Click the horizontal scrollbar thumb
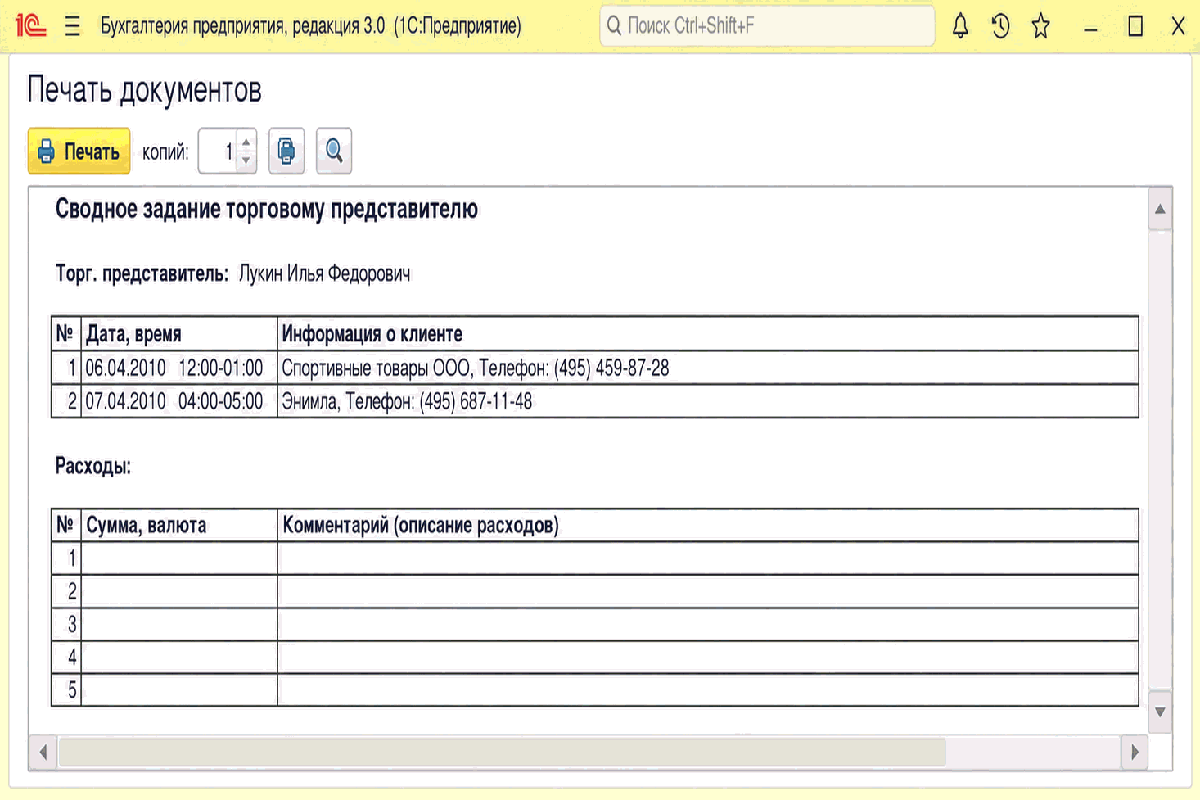The width and height of the screenshot is (1200, 800). (502, 751)
